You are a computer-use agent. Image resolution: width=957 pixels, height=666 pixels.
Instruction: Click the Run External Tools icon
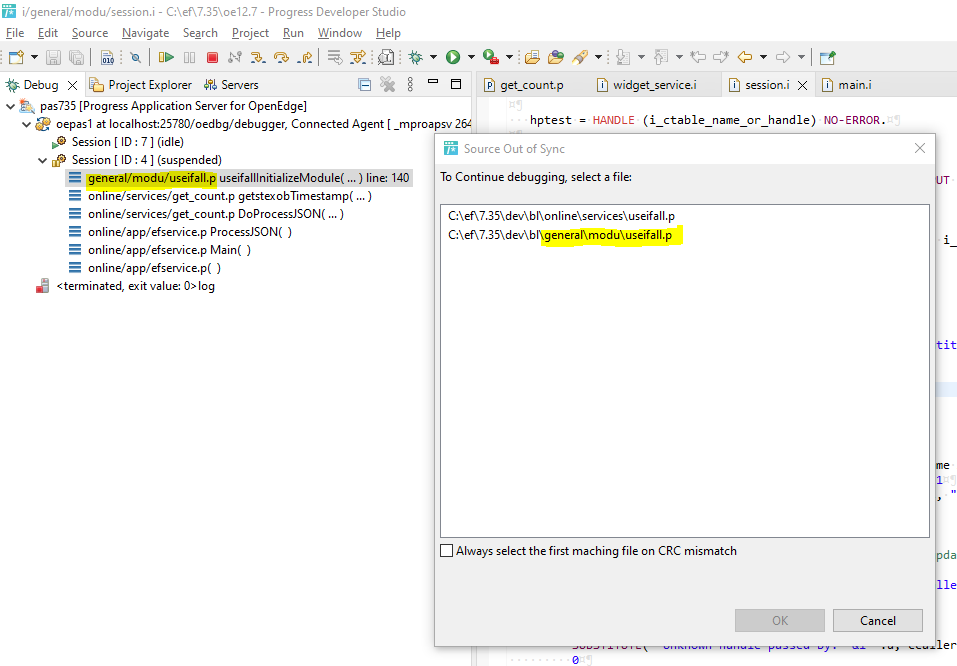coord(491,57)
